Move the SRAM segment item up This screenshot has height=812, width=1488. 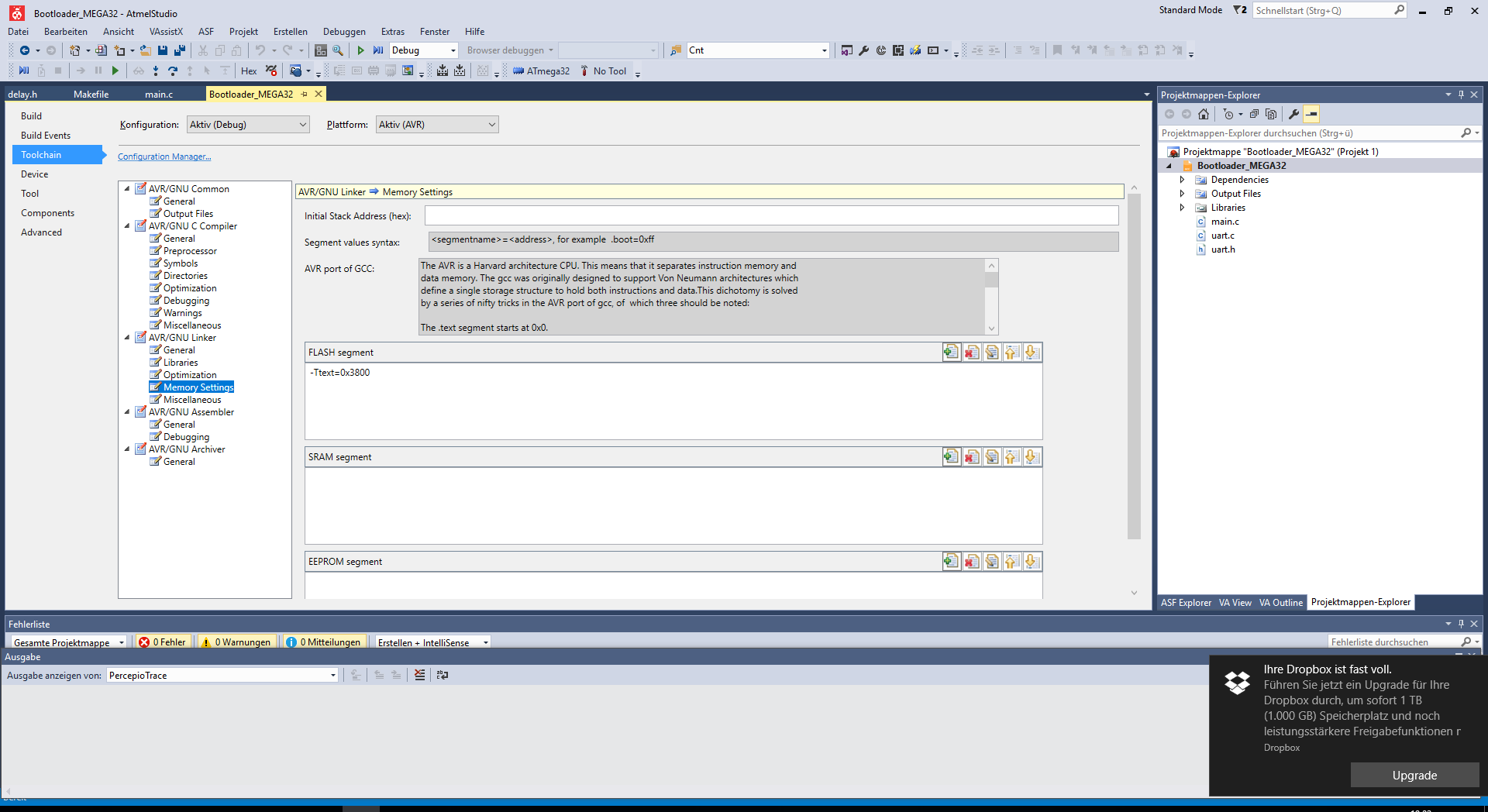[x=1011, y=457]
